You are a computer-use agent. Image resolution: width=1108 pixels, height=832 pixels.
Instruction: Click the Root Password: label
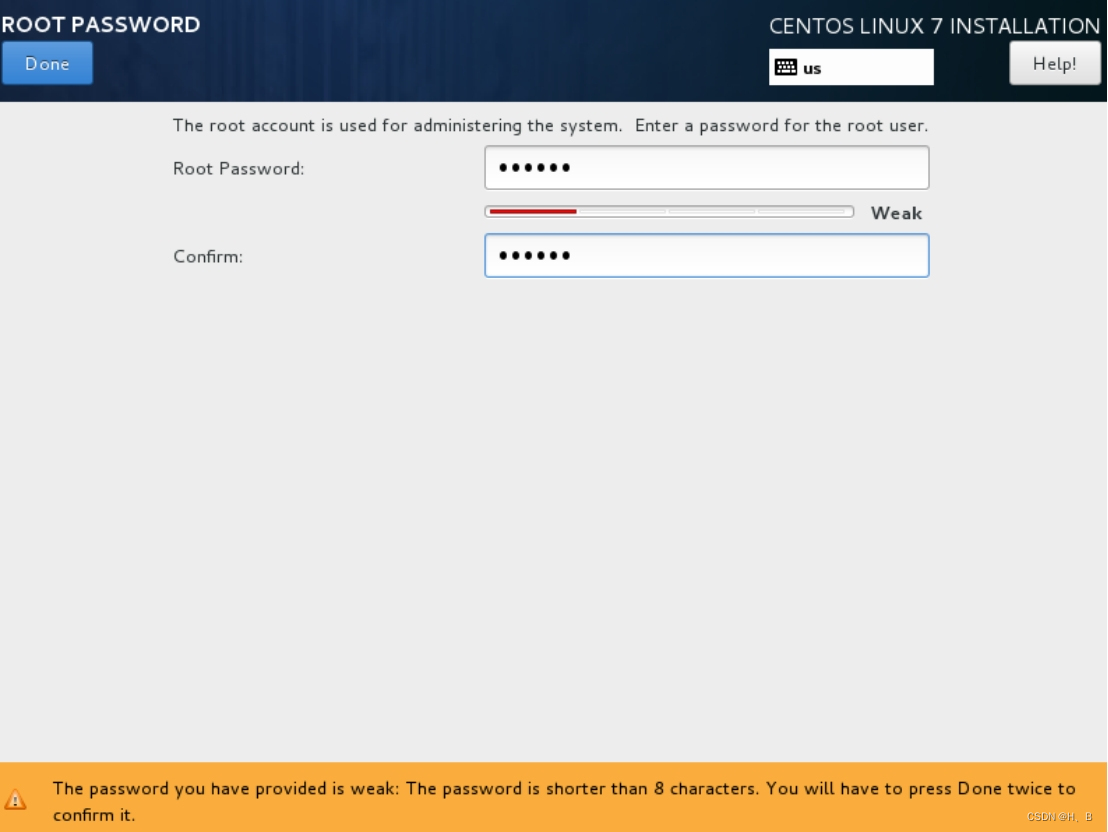239,169
